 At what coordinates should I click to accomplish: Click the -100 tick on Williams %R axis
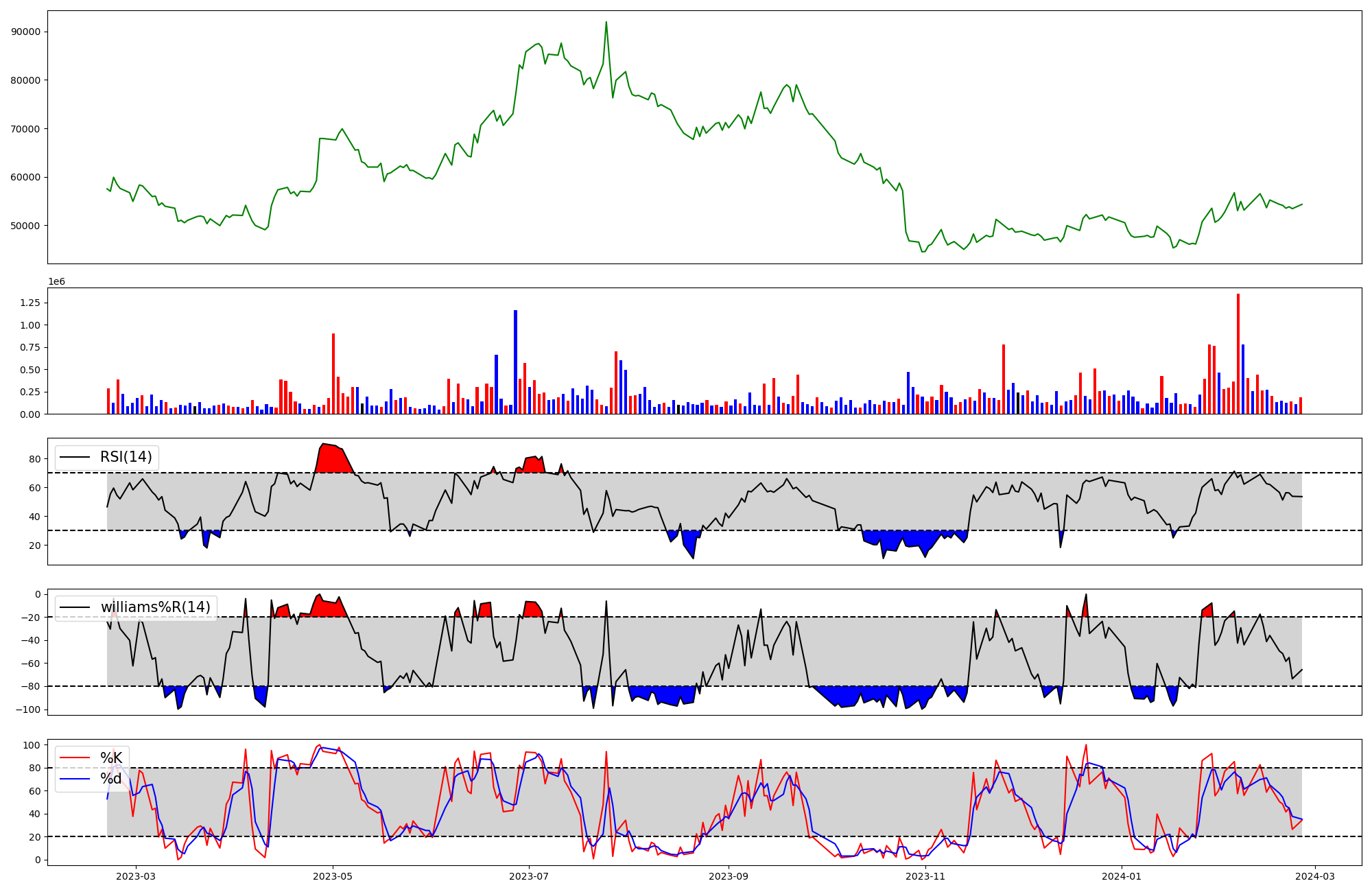coord(27,709)
